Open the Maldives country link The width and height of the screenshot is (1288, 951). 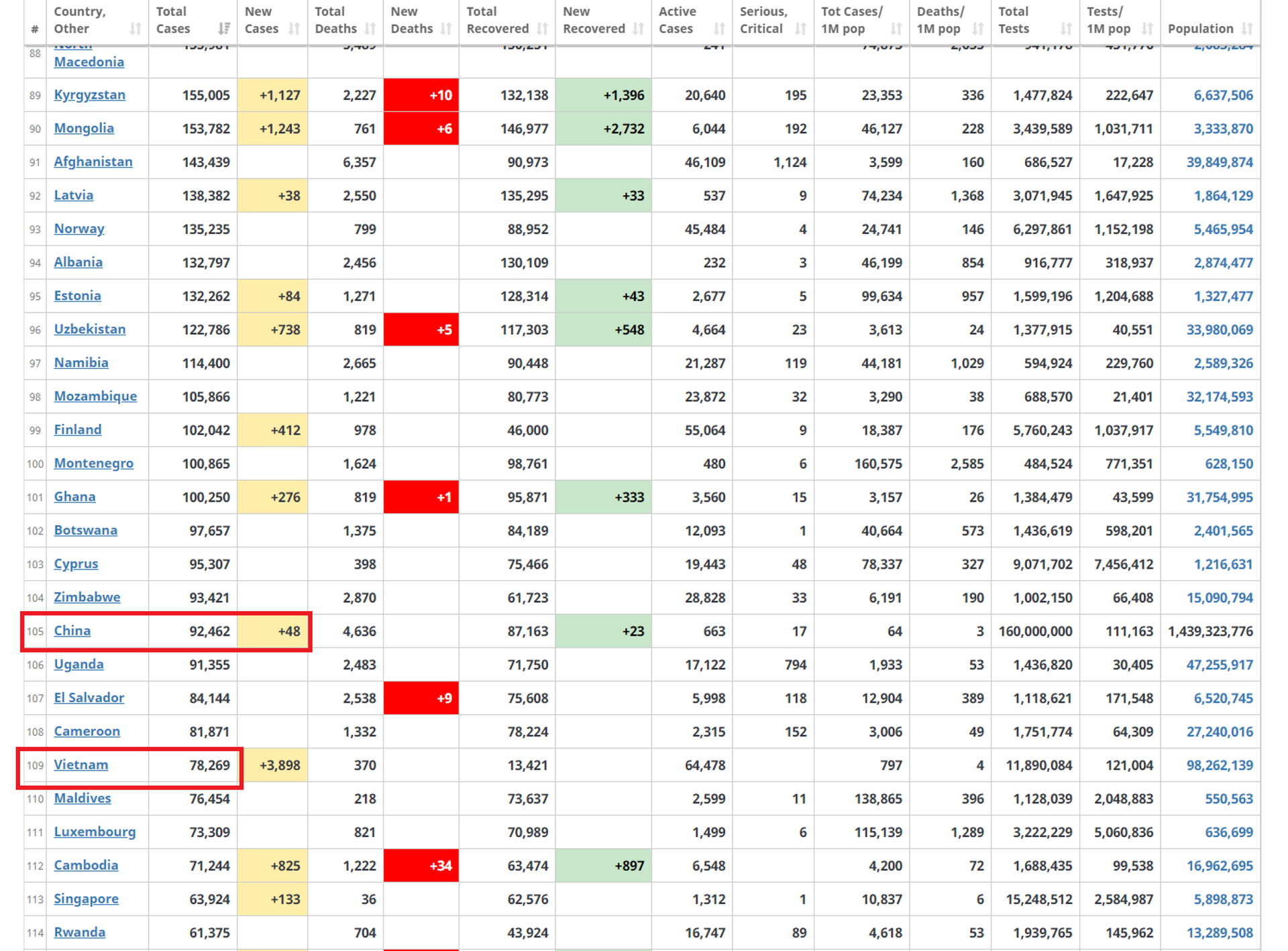pyautogui.click(x=83, y=799)
